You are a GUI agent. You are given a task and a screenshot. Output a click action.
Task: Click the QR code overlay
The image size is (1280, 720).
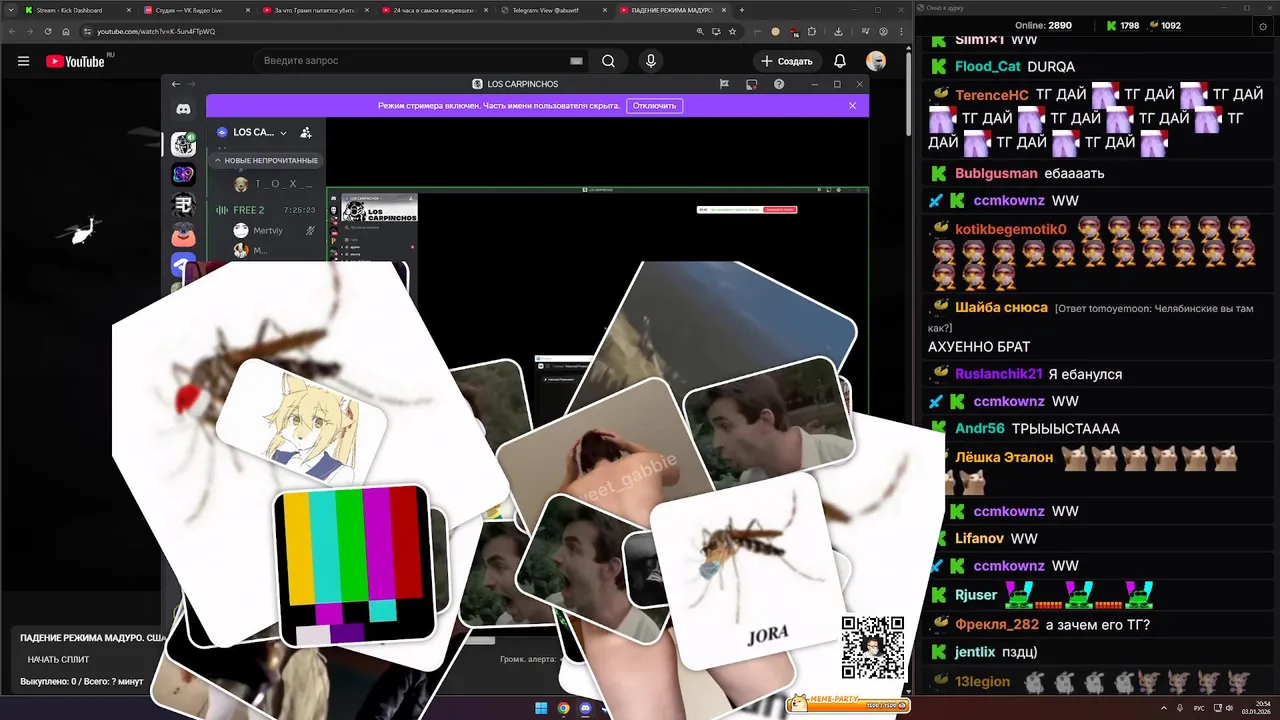[x=873, y=648]
